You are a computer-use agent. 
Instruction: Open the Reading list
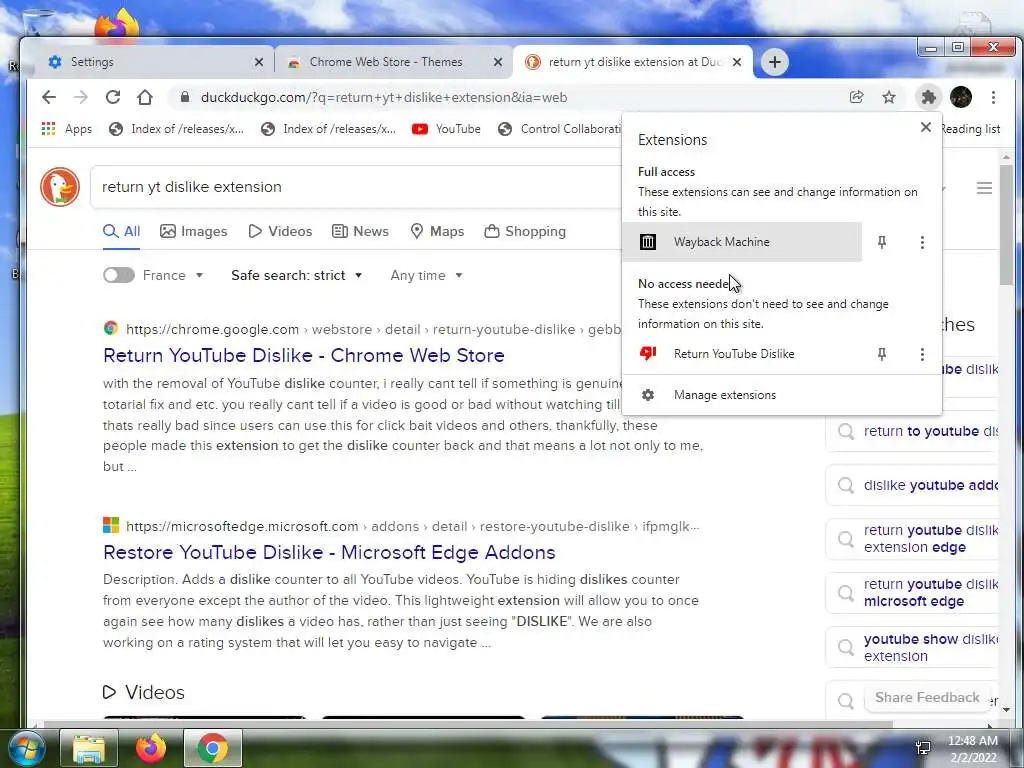click(970, 129)
